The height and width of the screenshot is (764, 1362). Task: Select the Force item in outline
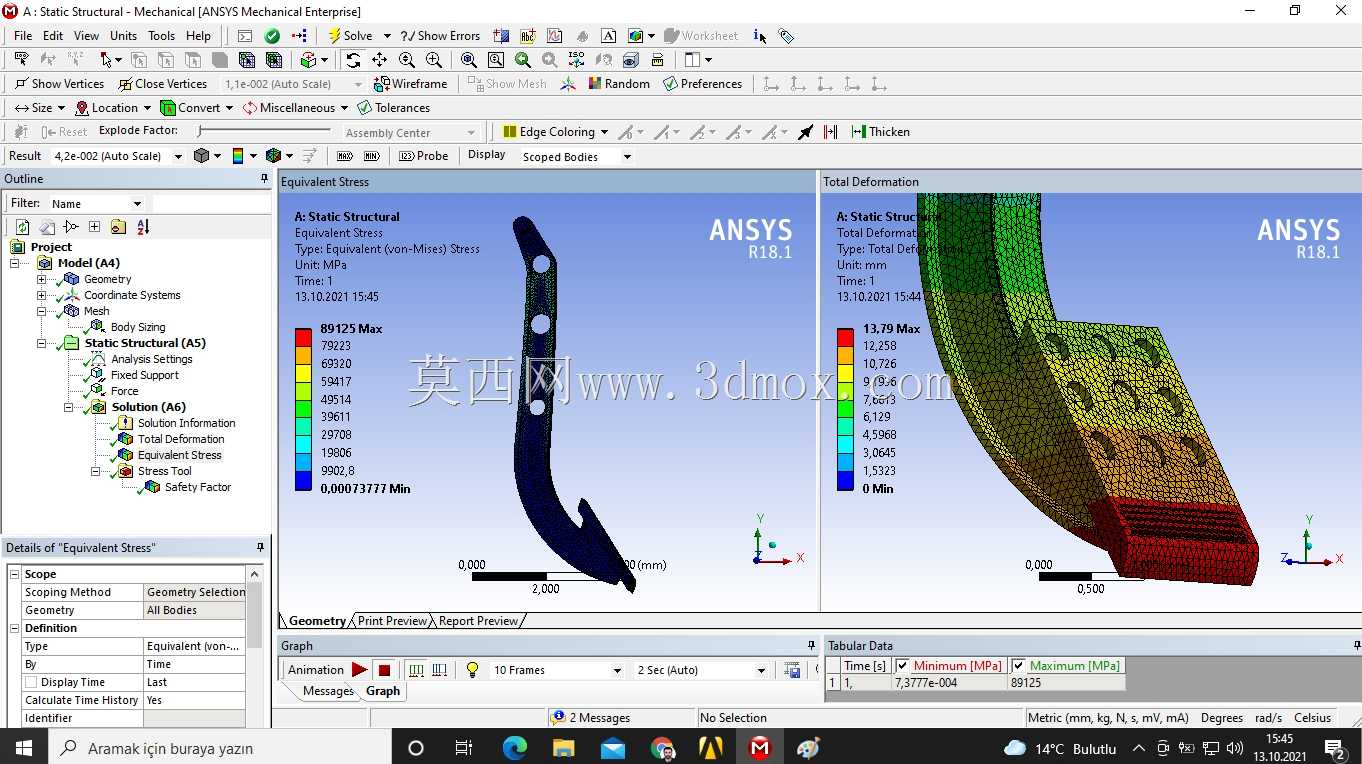coord(124,391)
